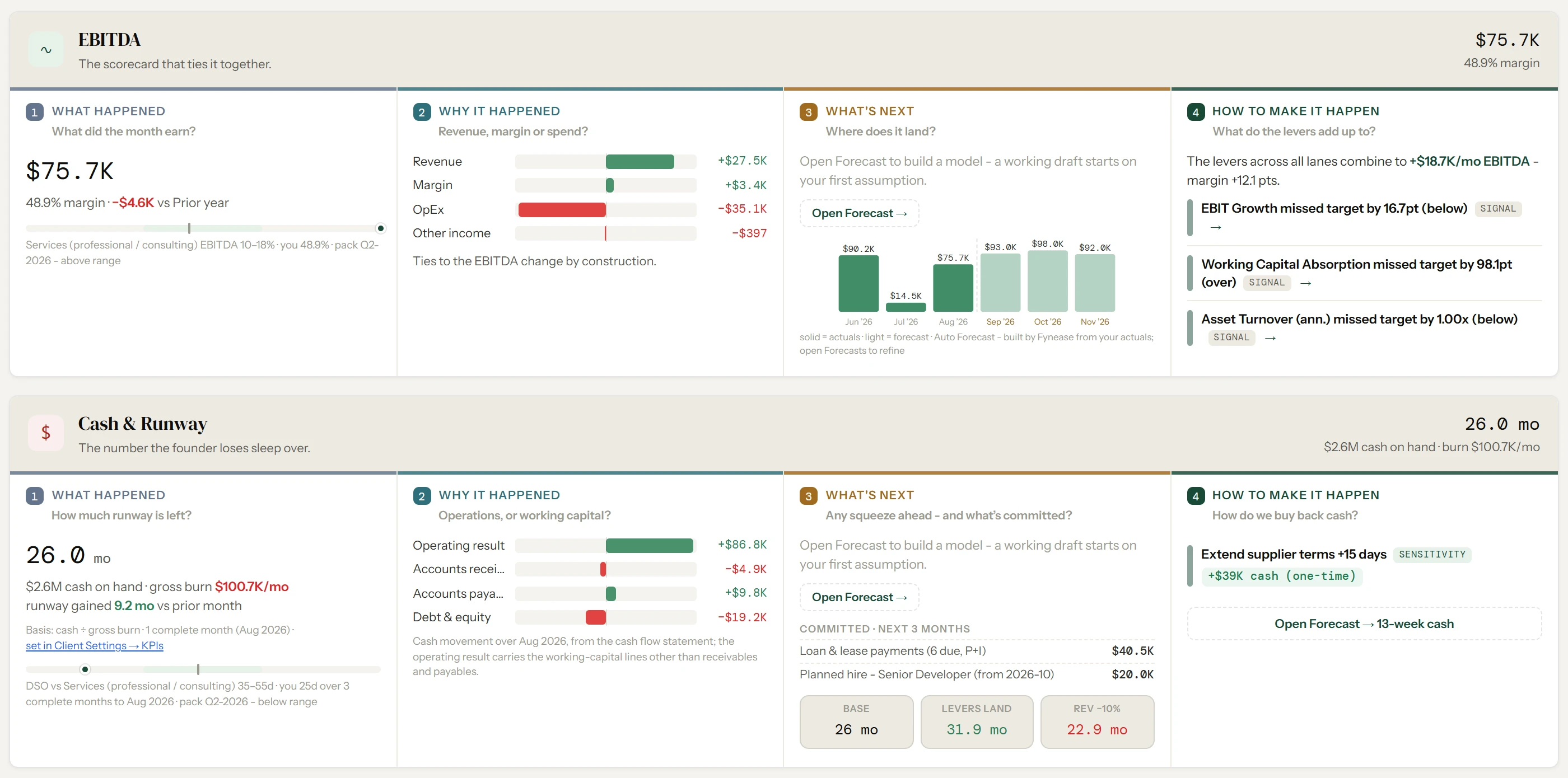Follow arrow beside Working Capital Absorption signal
The image size is (1568, 778).
(1306, 283)
